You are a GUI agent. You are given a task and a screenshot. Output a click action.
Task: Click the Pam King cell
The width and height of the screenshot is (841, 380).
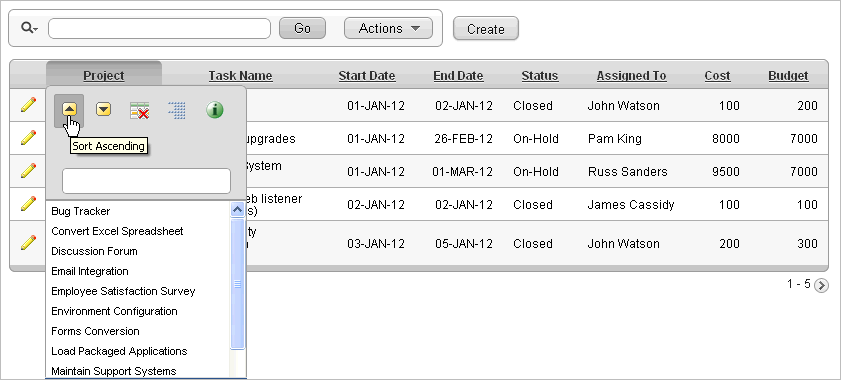tap(615, 139)
